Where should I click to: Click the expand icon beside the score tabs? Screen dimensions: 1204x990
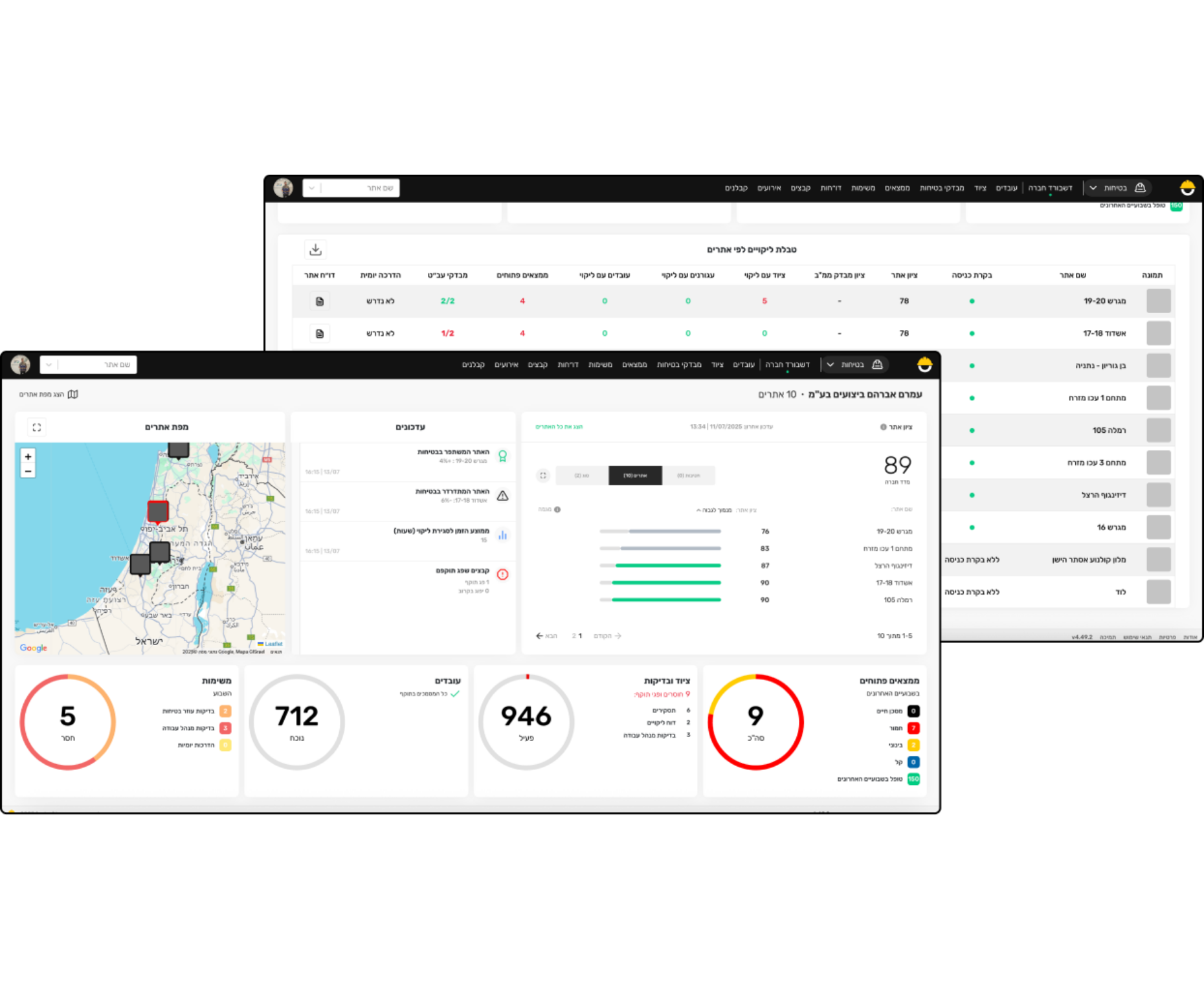coord(543,476)
